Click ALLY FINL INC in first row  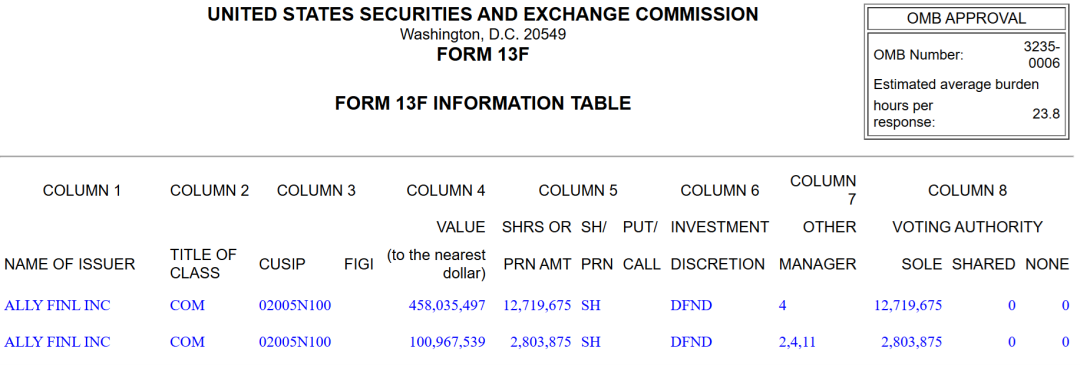click(57, 305)
